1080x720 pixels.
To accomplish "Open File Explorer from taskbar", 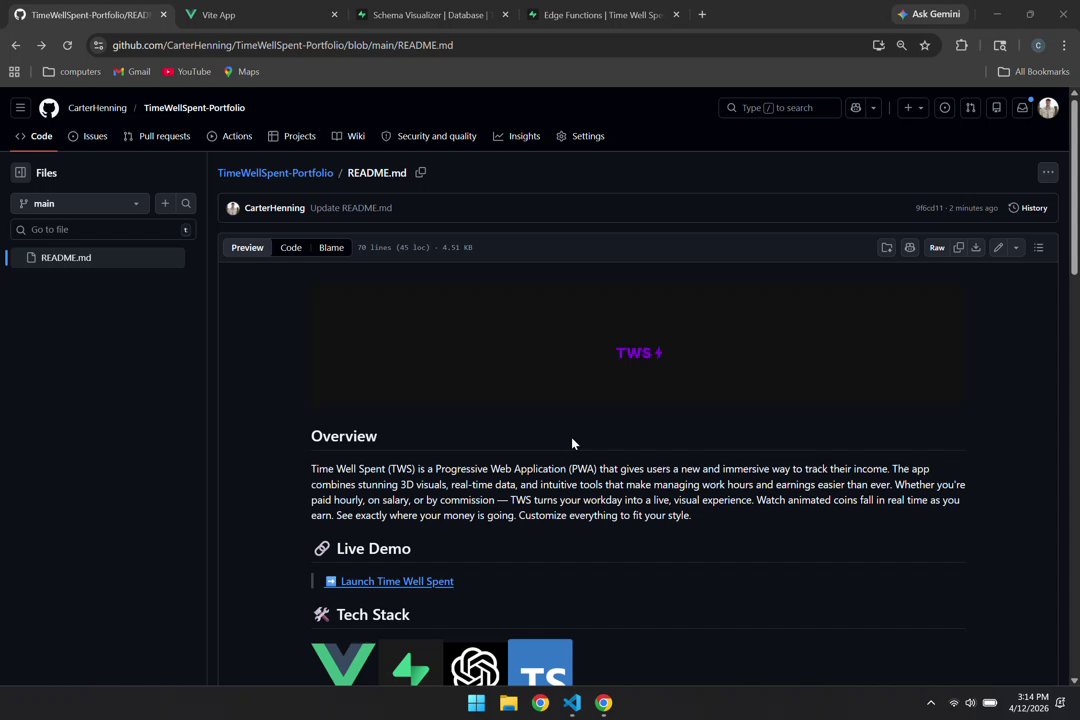I will [x=508, y=703].
